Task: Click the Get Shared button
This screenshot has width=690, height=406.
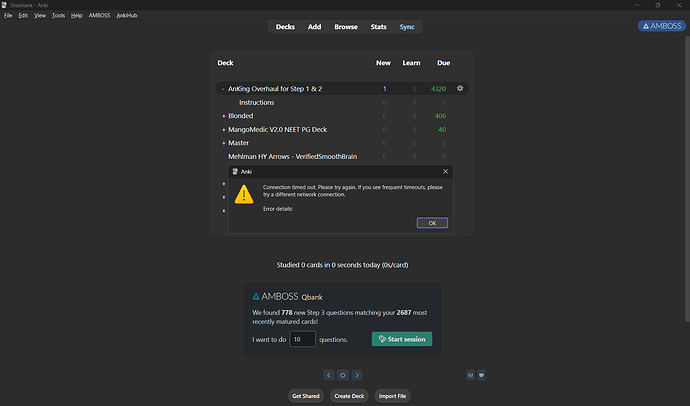Action: coord(306,396)
